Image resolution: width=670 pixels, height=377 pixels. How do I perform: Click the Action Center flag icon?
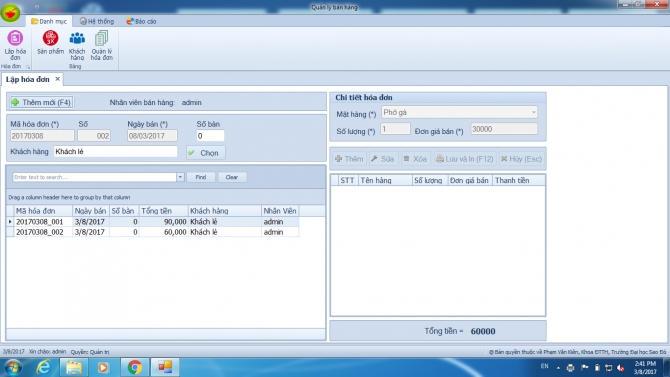click(x=585, y=368)
